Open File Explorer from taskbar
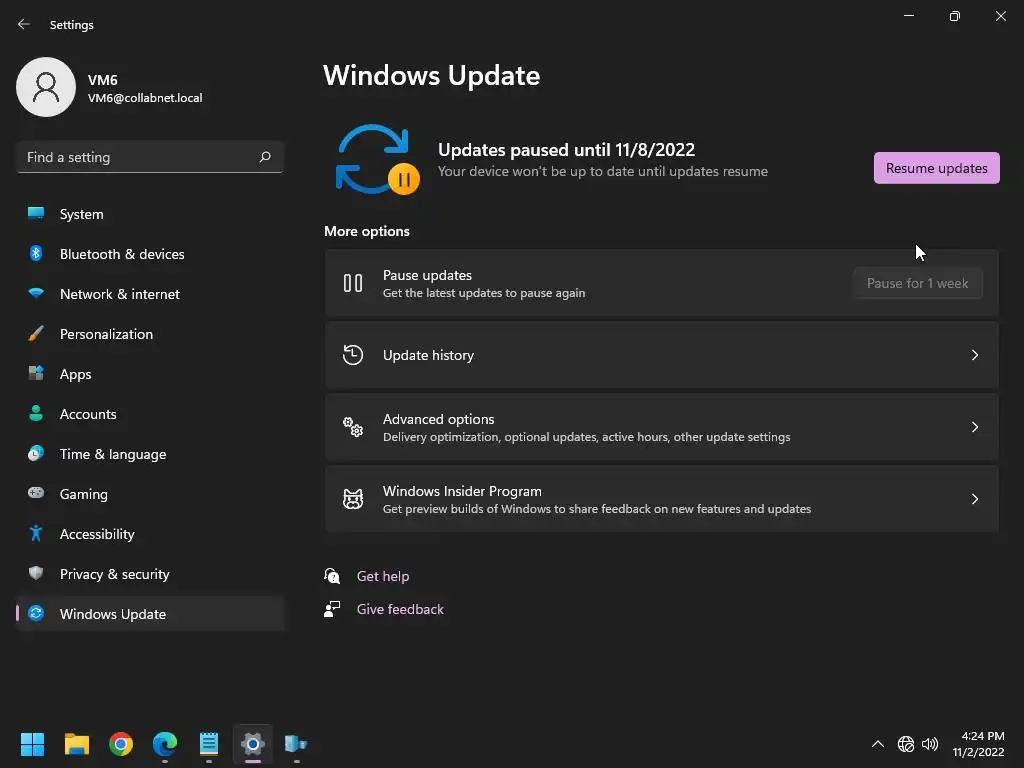The width and height of the screenshot is (1024, 768). click(x=76, y=743)
